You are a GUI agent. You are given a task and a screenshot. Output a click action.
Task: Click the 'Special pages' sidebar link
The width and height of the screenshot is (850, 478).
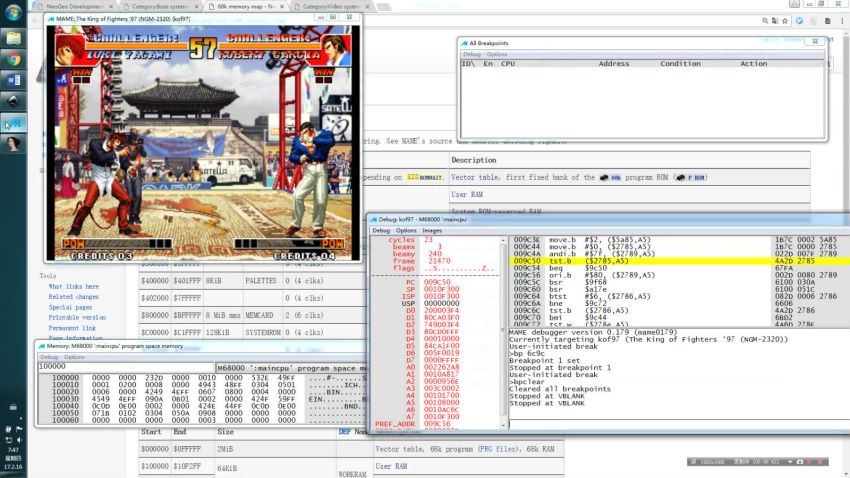click(70, 307)
